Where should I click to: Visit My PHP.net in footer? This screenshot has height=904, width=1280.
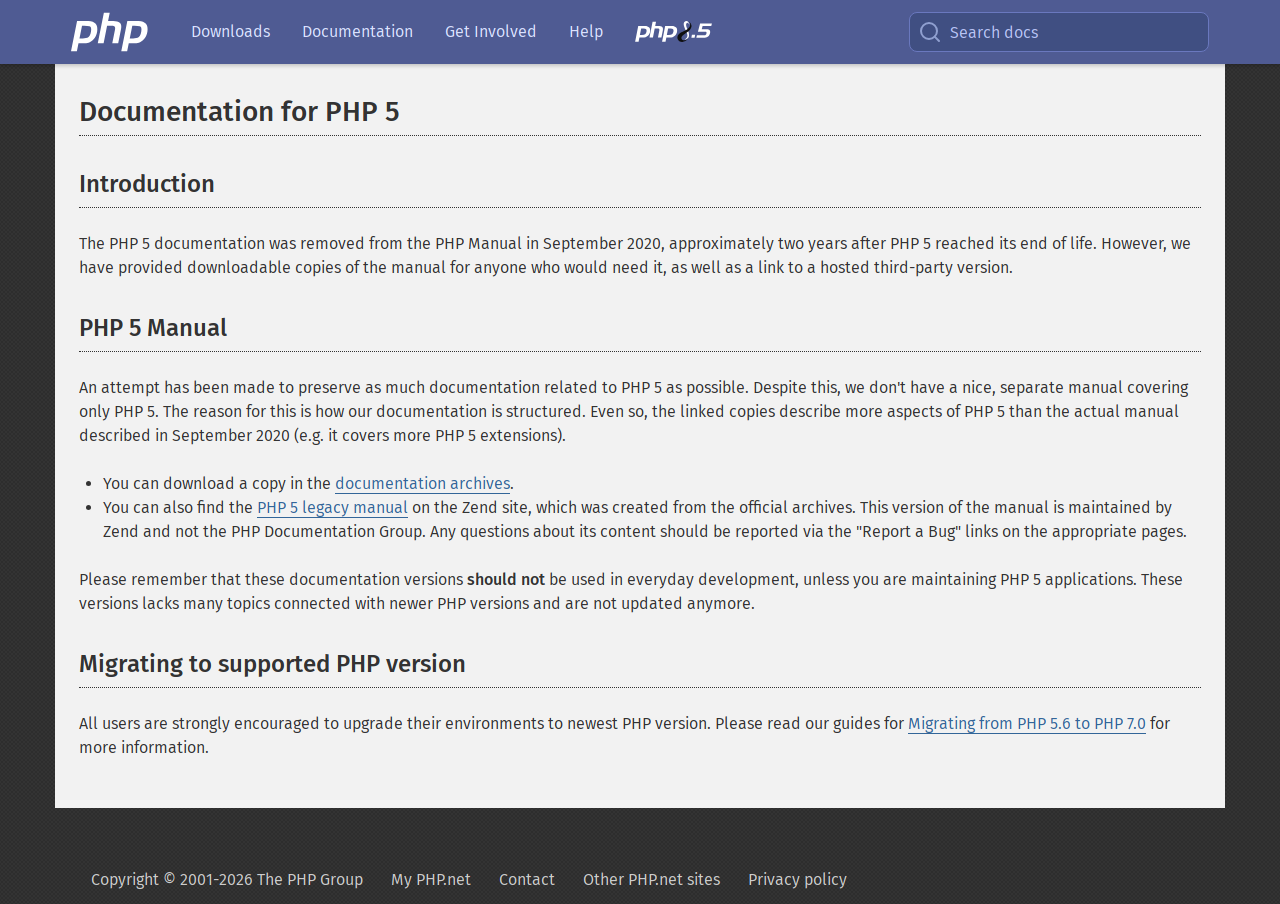coord(430,880)
